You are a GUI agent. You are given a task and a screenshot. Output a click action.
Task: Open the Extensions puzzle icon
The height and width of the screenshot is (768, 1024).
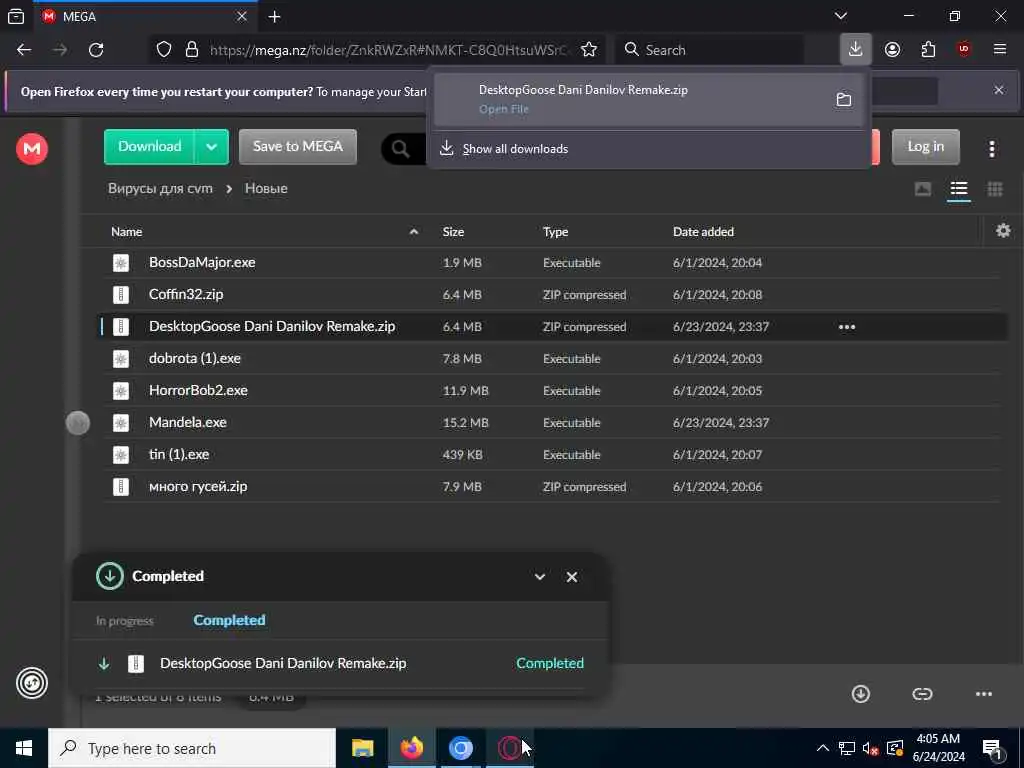click(928, 50)
